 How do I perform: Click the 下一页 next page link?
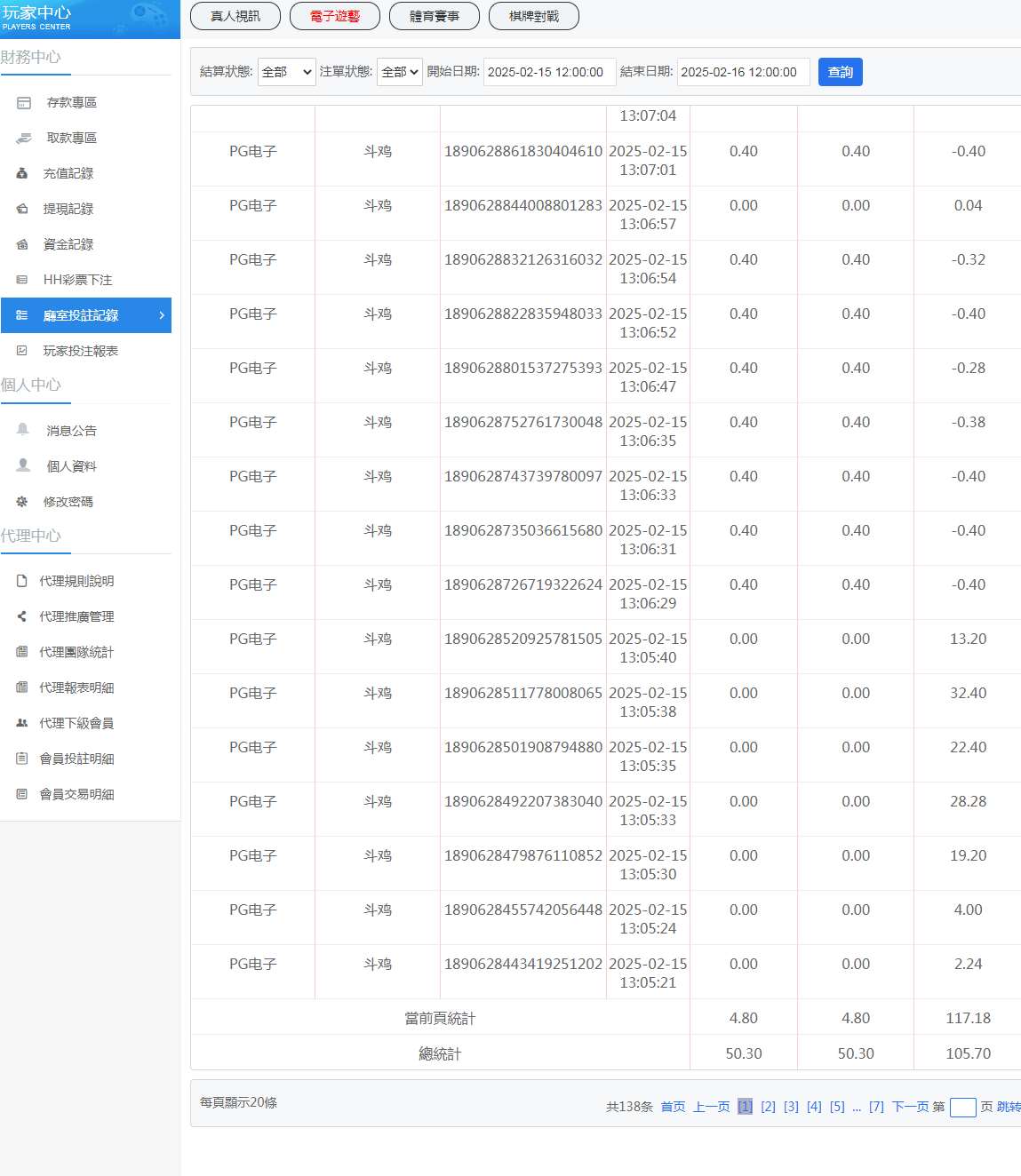tap(910, 1107)
